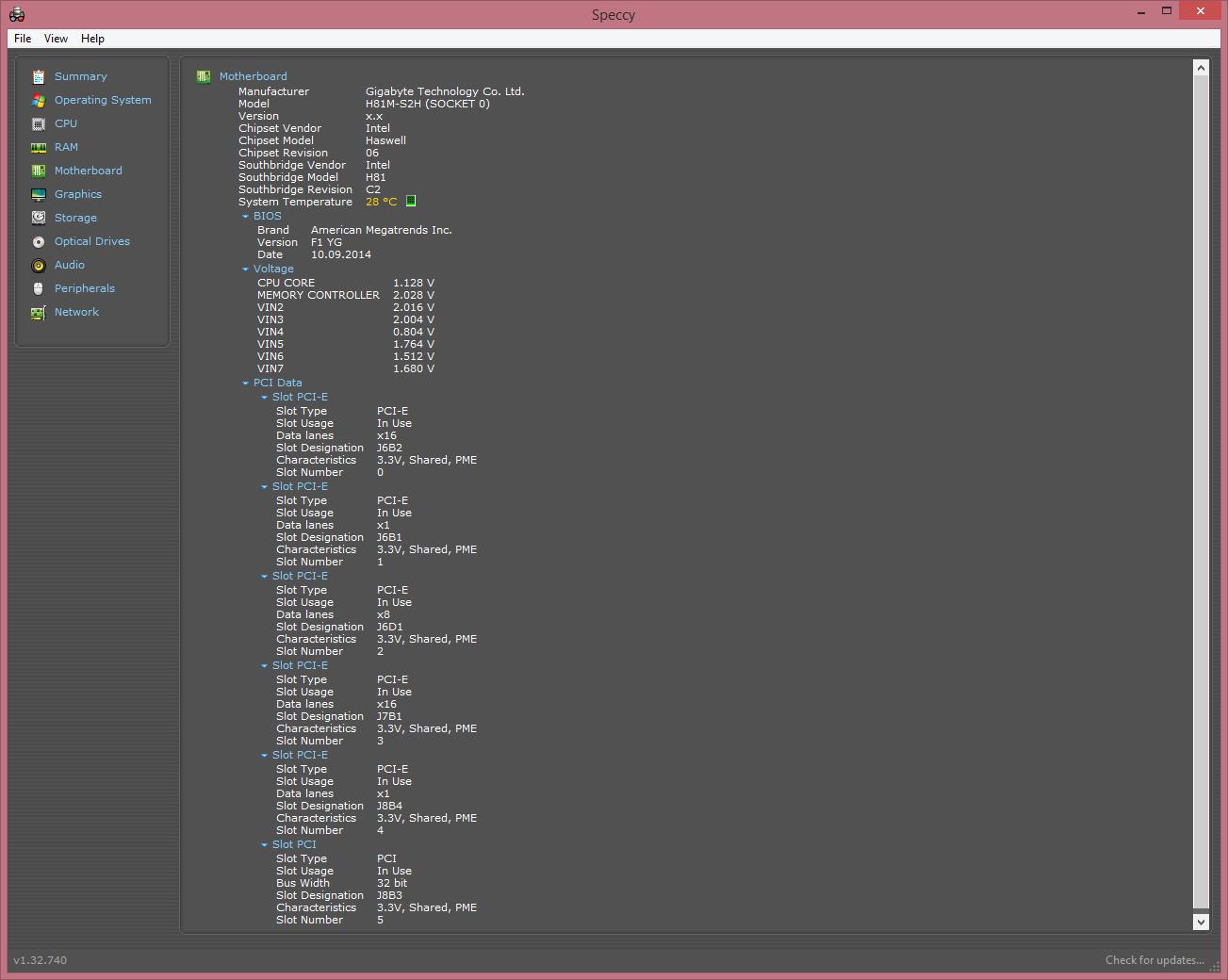Click the Southbridge Revision C2 value
1228x980 pixels.
point(373,189)
